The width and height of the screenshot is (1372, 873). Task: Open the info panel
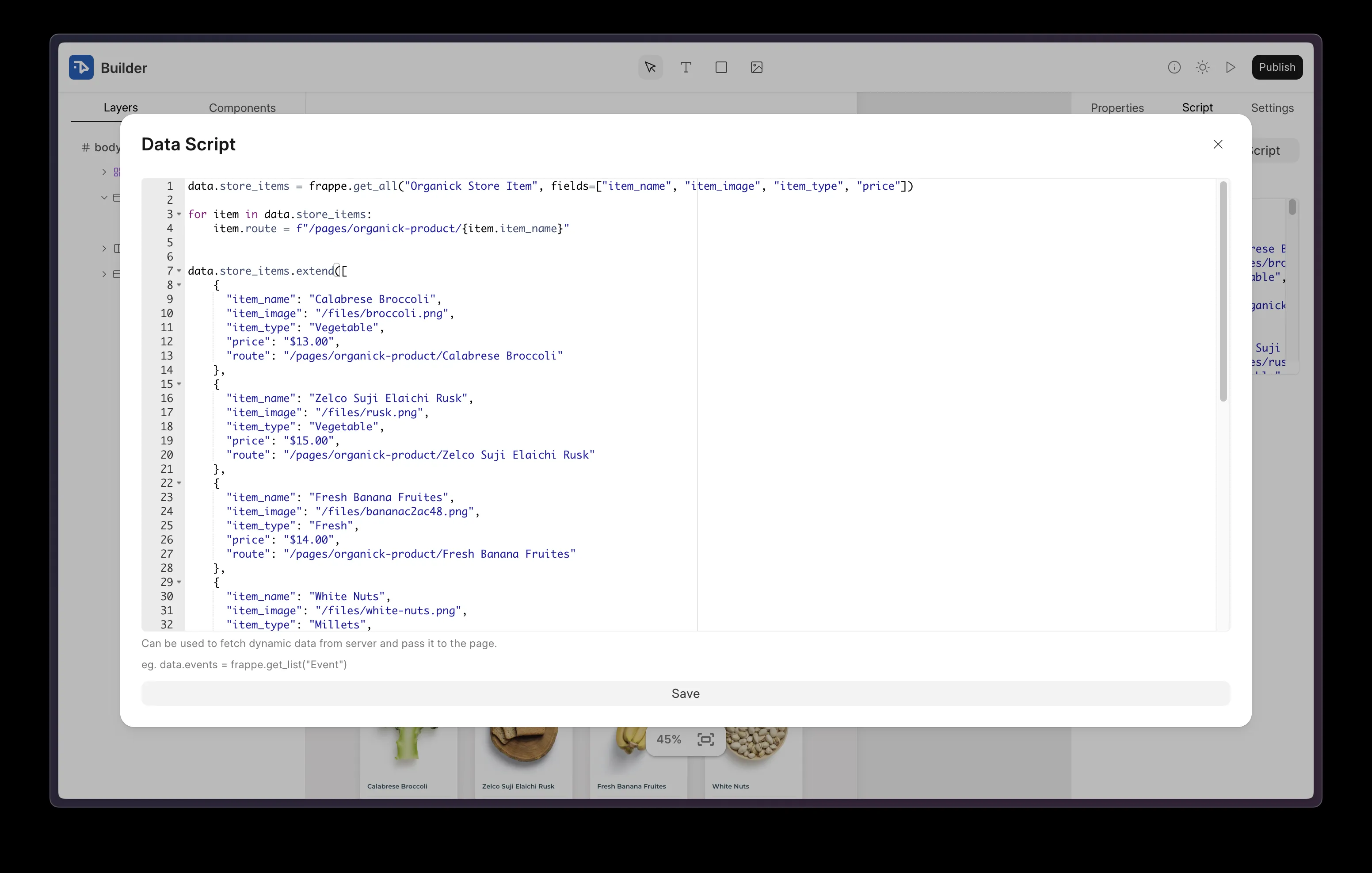coord(1174,67)
